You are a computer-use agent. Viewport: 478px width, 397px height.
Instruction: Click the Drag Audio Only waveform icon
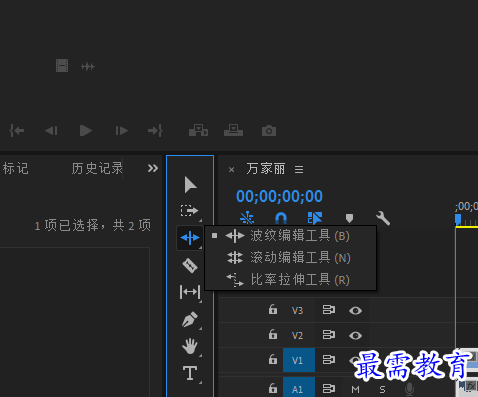point(88,67)
